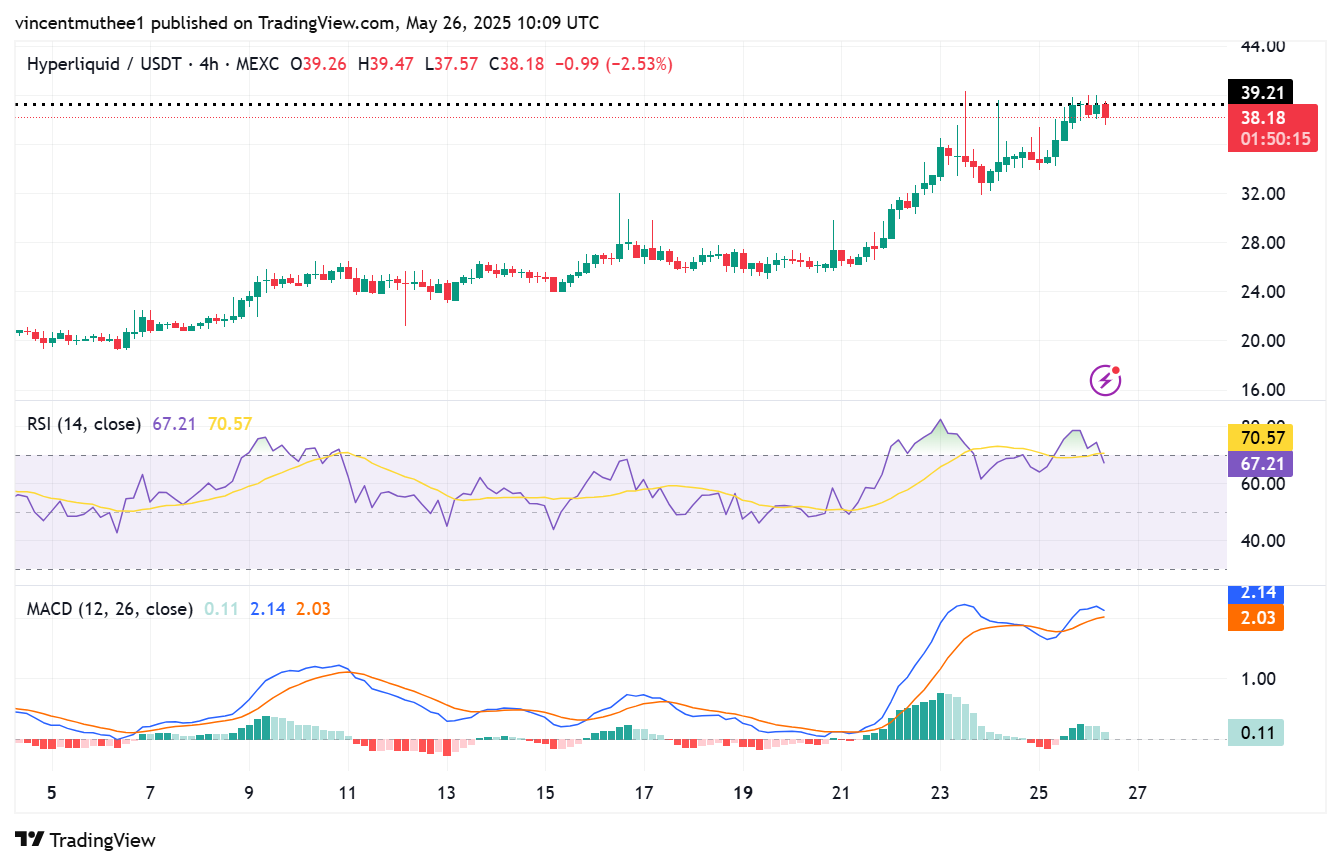Select the blue 2.14 MACD axis tag
This screenshot has width=1341, height=866.
(1255, 593)
